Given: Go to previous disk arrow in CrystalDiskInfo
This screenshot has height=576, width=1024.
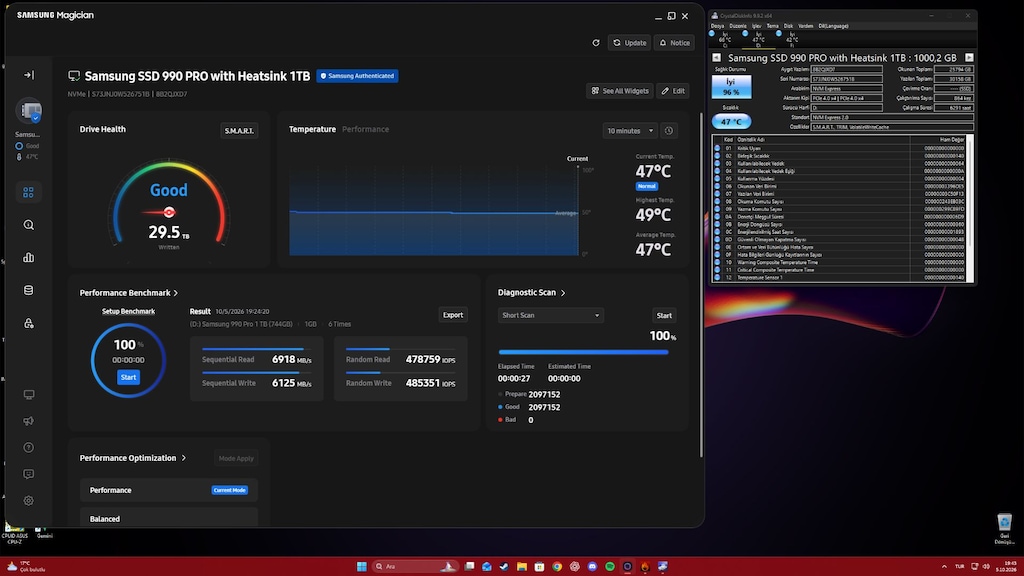Looking at the screenshot, I should click(716, 57).
